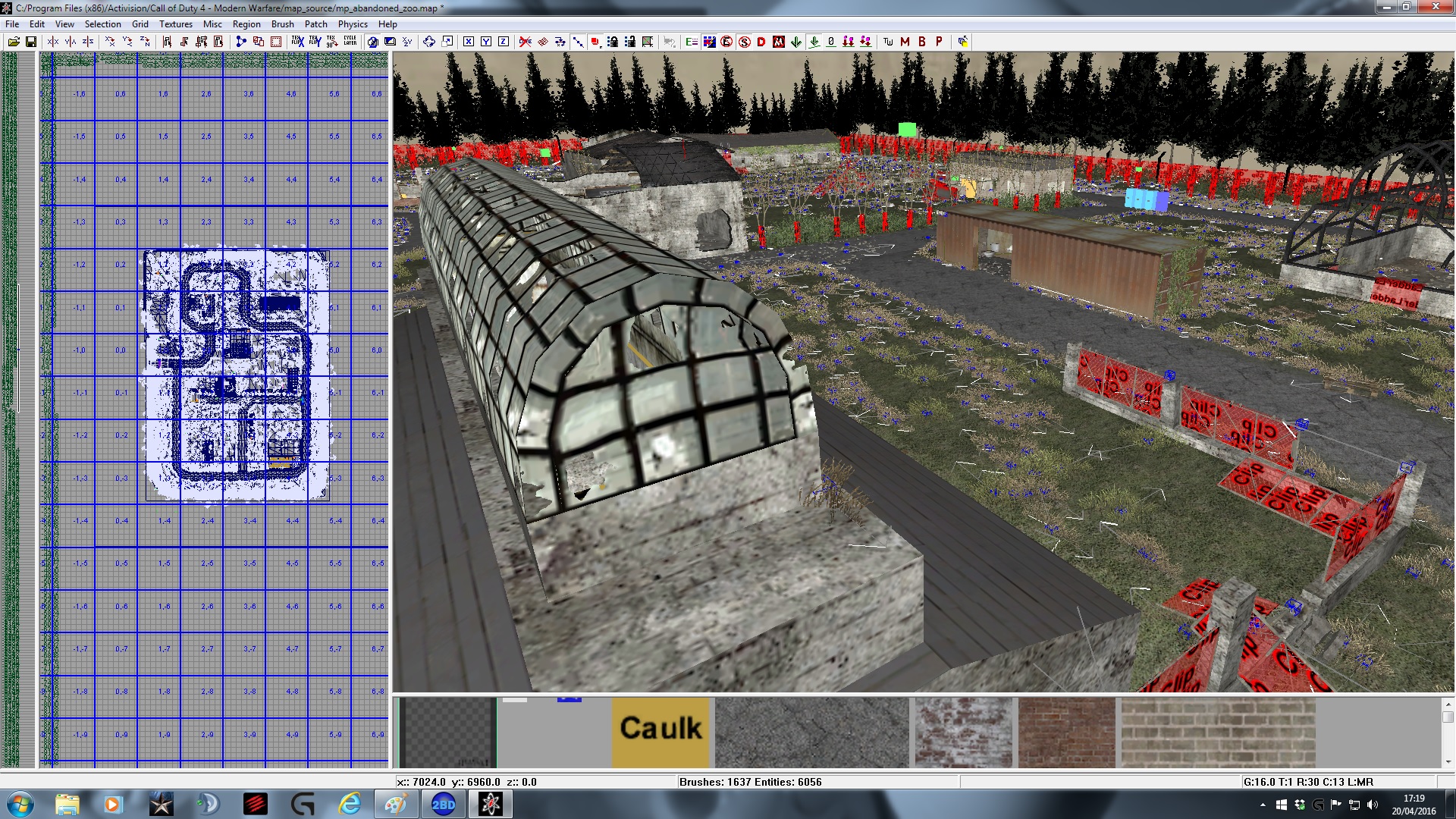Open Internet Explorer from the taskbar
1456x819 pixels.
350,804
